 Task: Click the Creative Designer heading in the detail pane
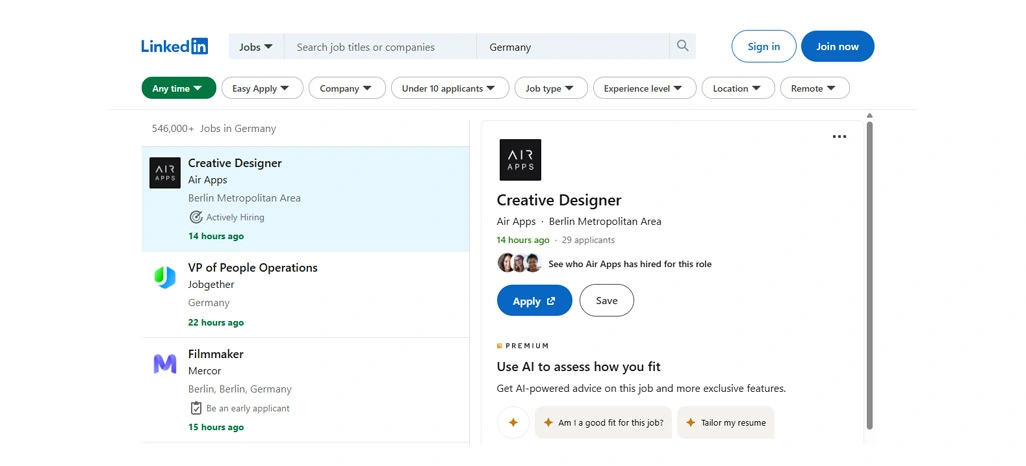click(559, 200)
